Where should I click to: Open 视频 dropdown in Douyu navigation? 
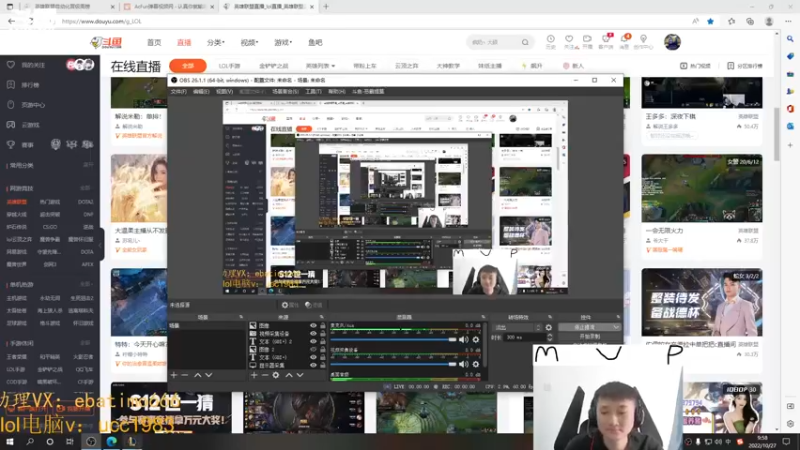[x=249, y=42]
